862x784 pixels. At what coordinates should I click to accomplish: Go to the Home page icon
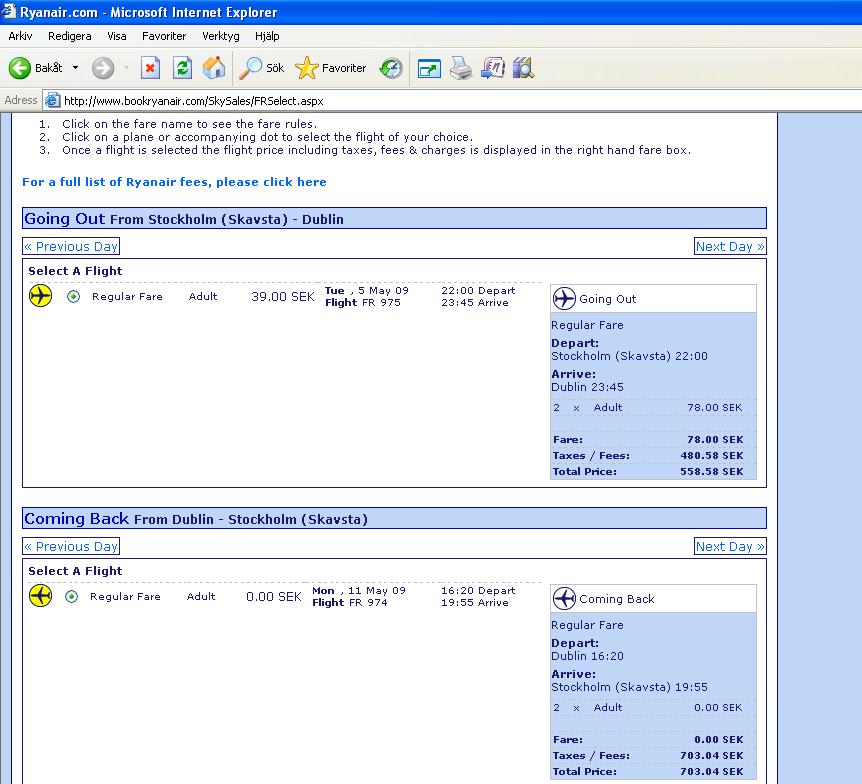click(x=214, y=68)
